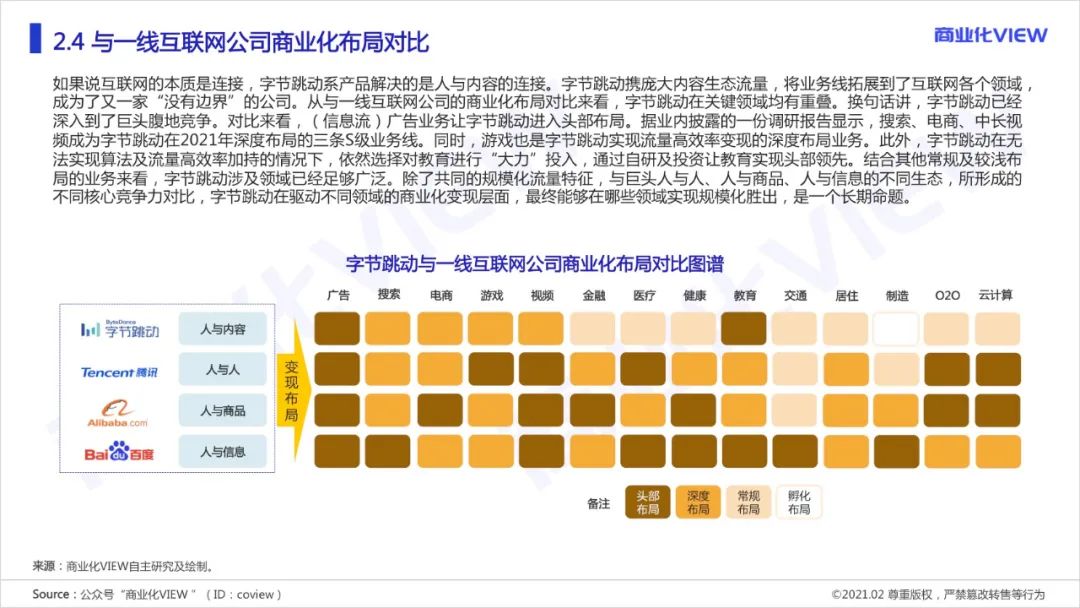Image resolution: width=1080 pixels, height=608 pixels.
Task: Click the 字节跳动 row's dark 教育 cell
Action: [x=744, y=328]
